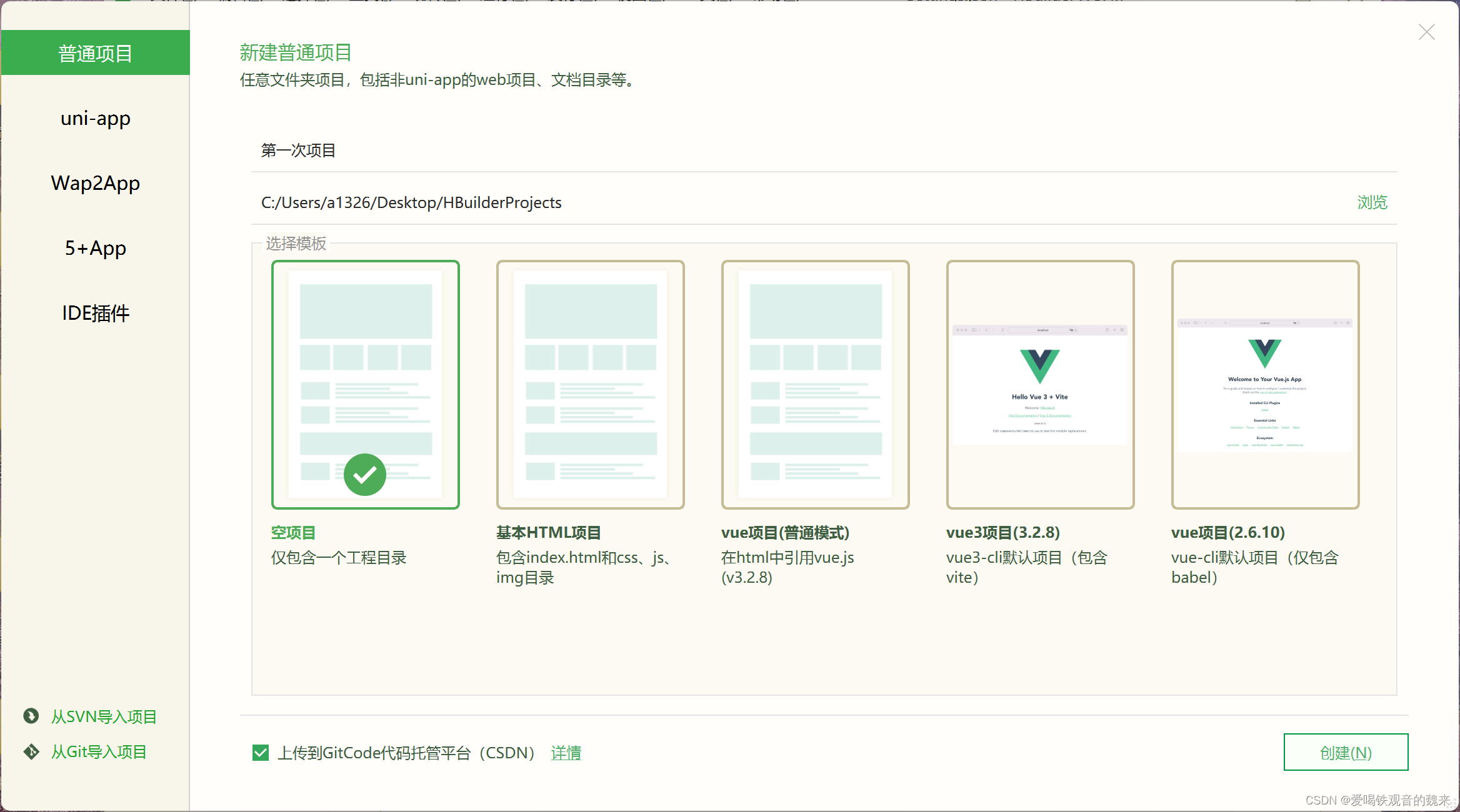Click the 创建(N) button
The image size is (1460, 812).
[1345, 752]
